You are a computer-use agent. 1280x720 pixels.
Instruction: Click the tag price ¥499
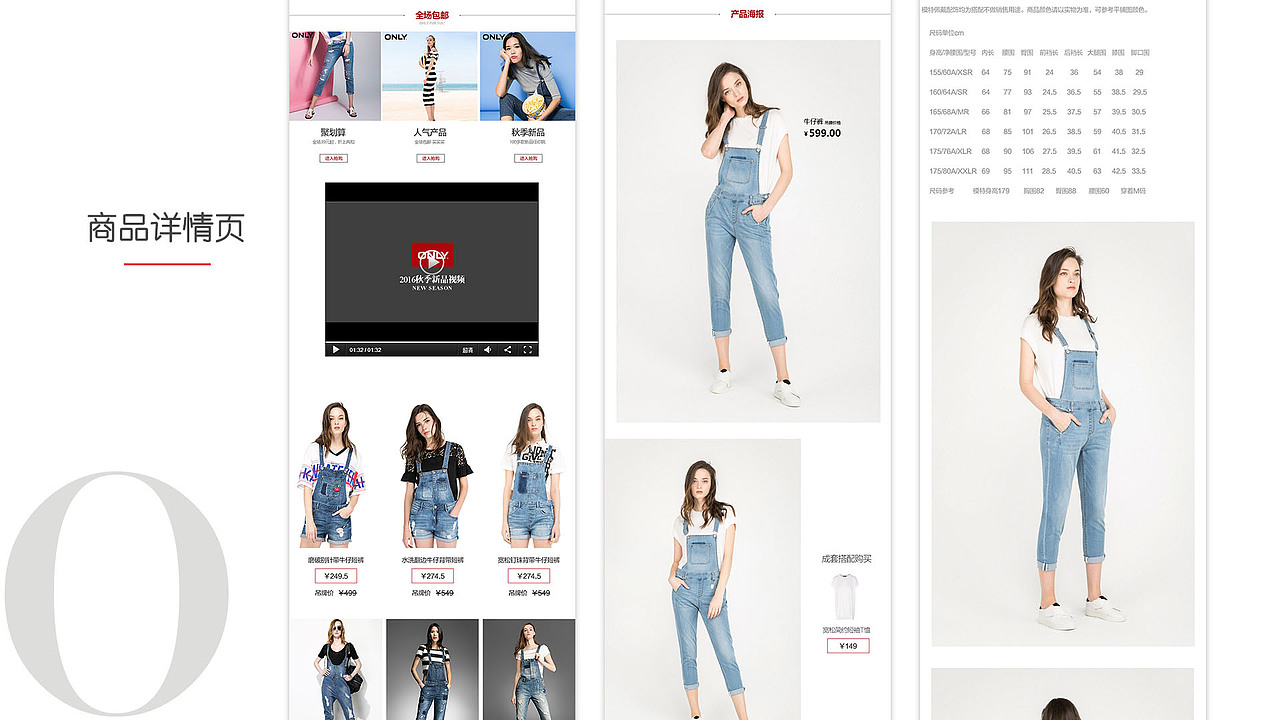click(348, 593)
